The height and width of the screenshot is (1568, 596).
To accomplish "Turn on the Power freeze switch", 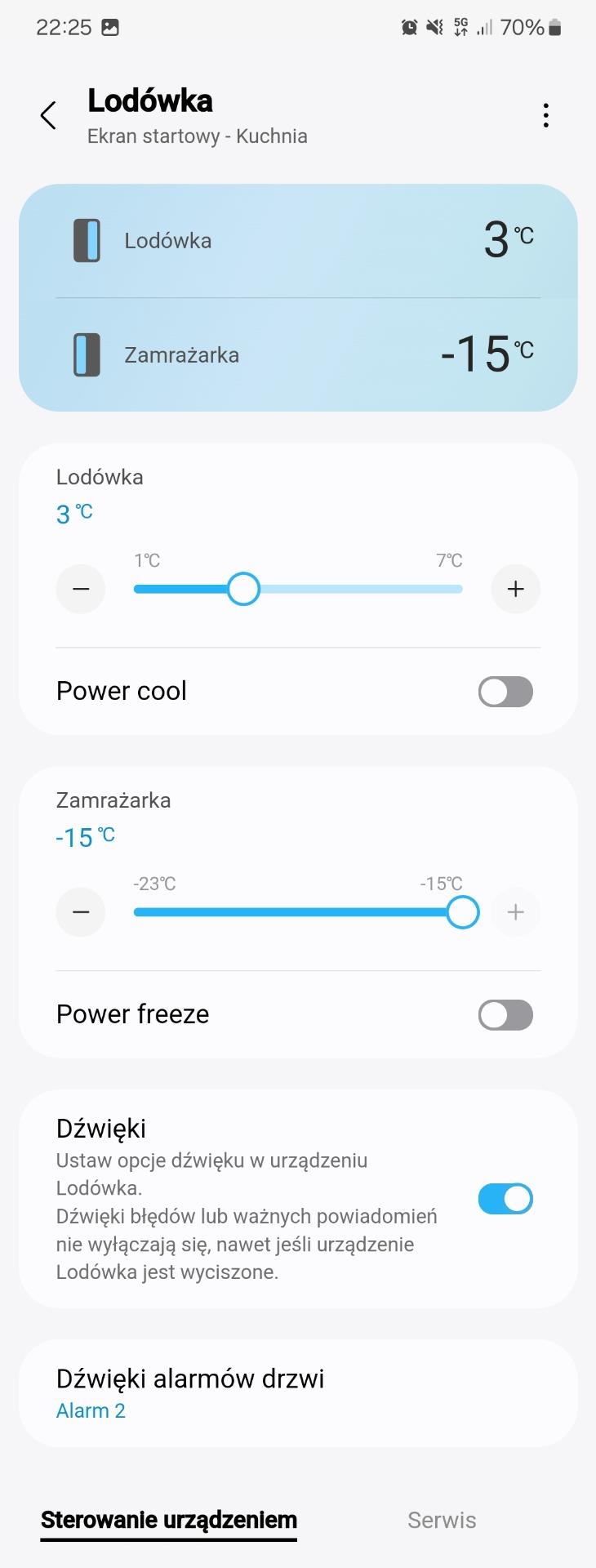I will [x=505, y=1015].
